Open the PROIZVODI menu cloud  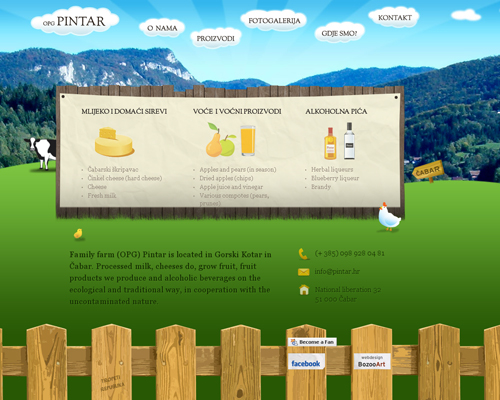click(x=215, y=38)
